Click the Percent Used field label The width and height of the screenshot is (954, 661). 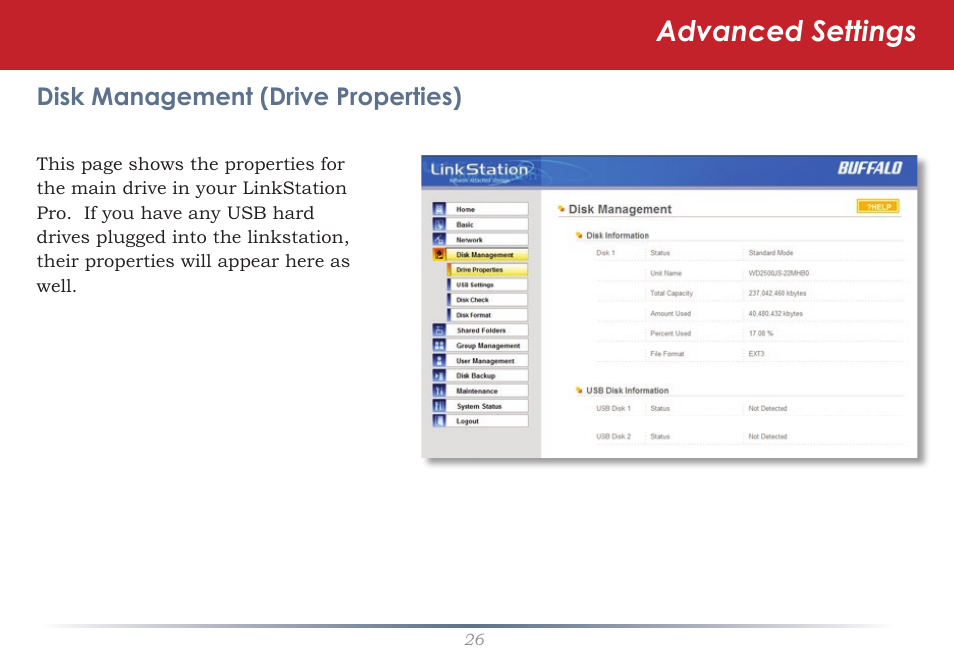coord(670,334)
